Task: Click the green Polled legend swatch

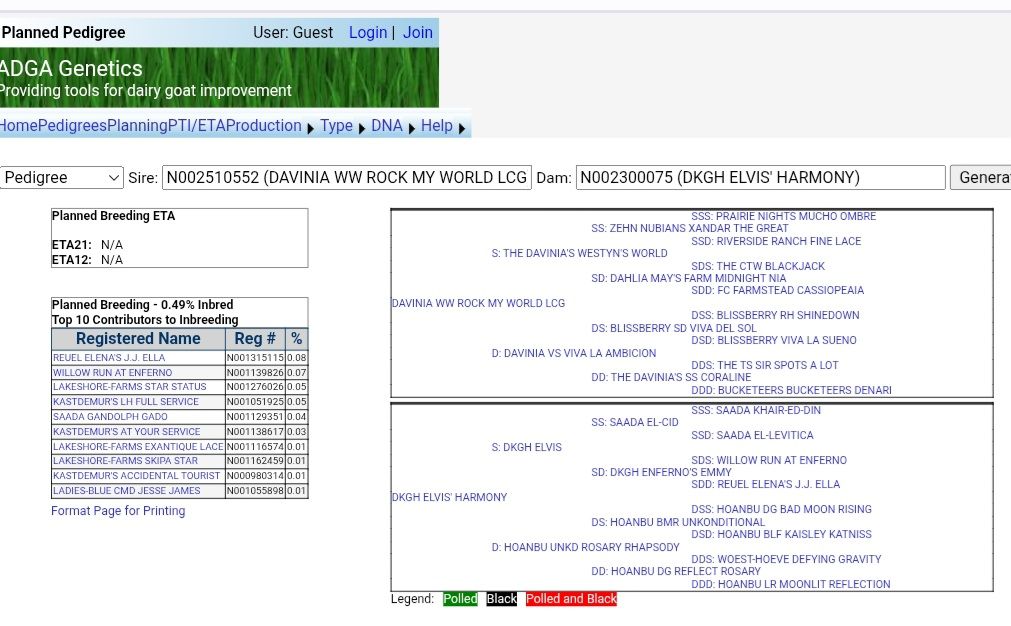Action: (x=460, y=599)
